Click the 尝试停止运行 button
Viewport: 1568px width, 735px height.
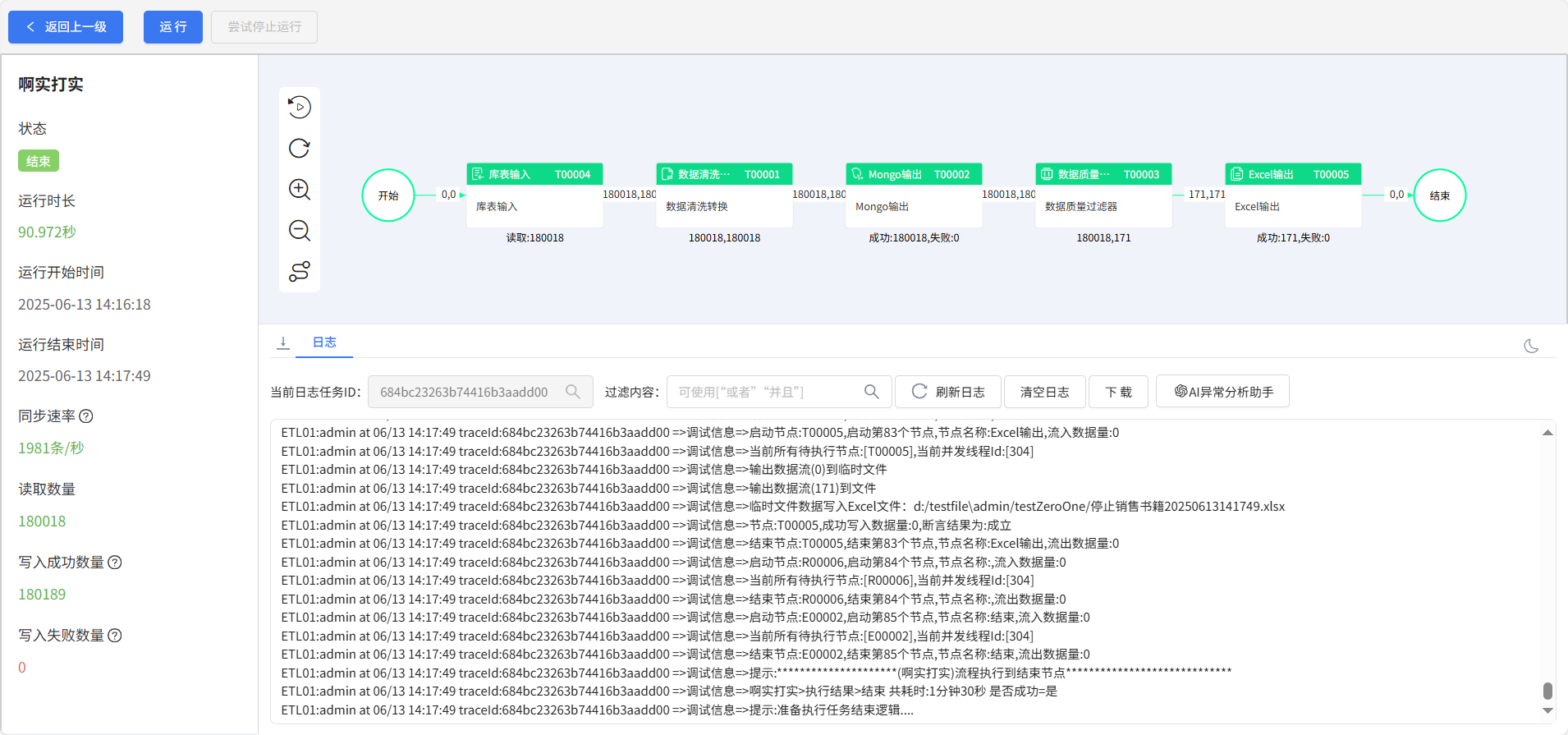264,27
